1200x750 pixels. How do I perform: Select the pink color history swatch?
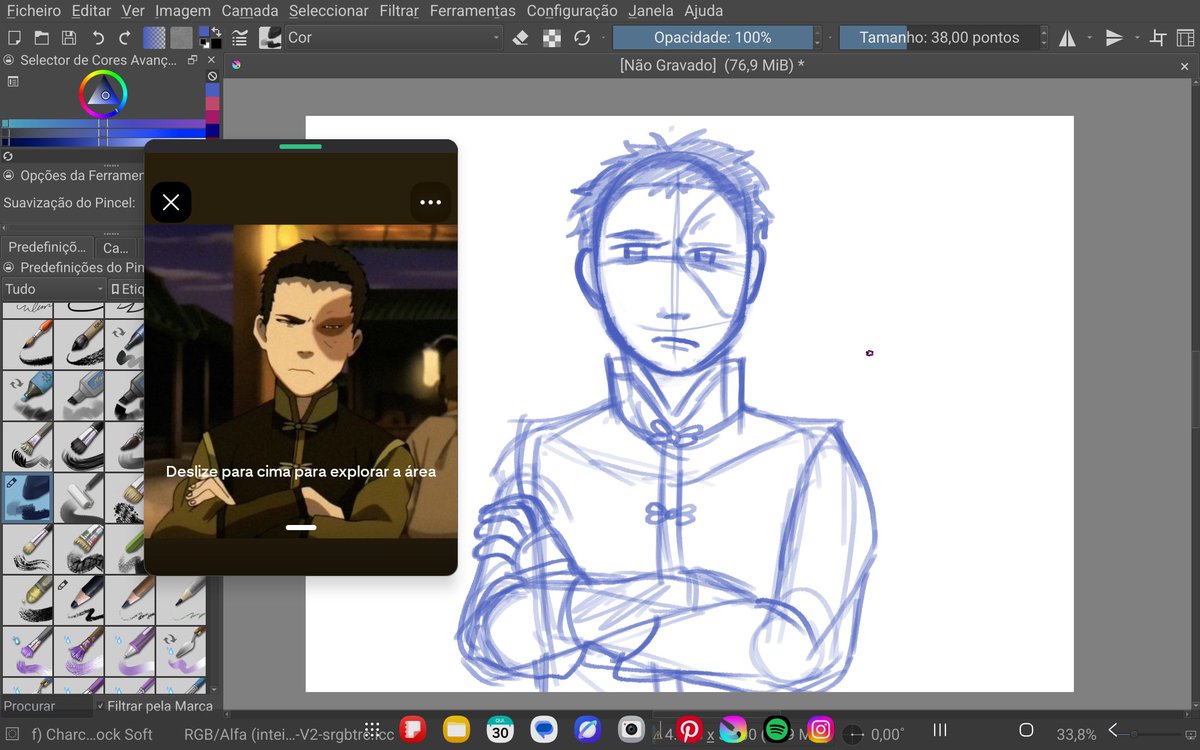point(212,103)
